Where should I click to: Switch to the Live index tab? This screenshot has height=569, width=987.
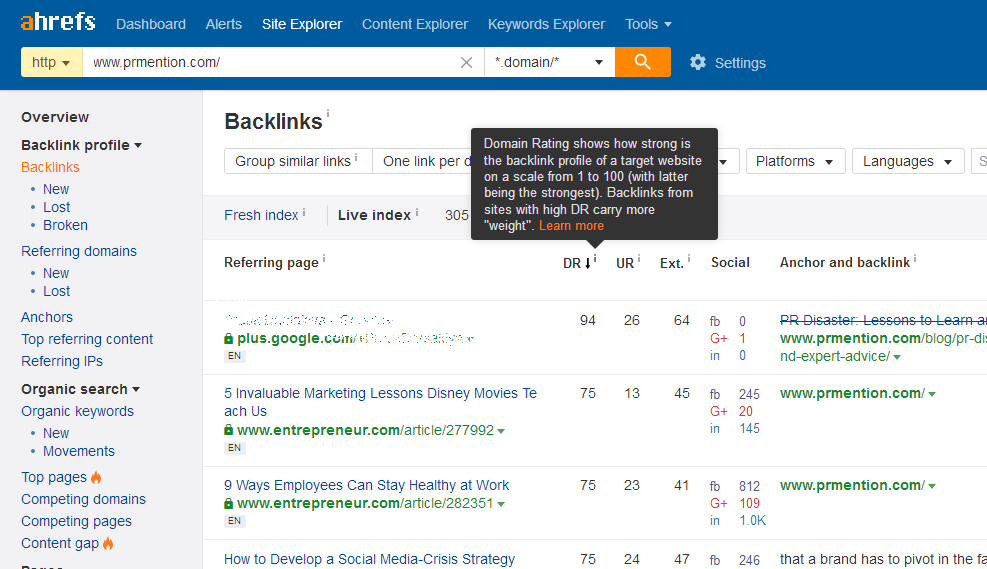[x=374, y=215]
